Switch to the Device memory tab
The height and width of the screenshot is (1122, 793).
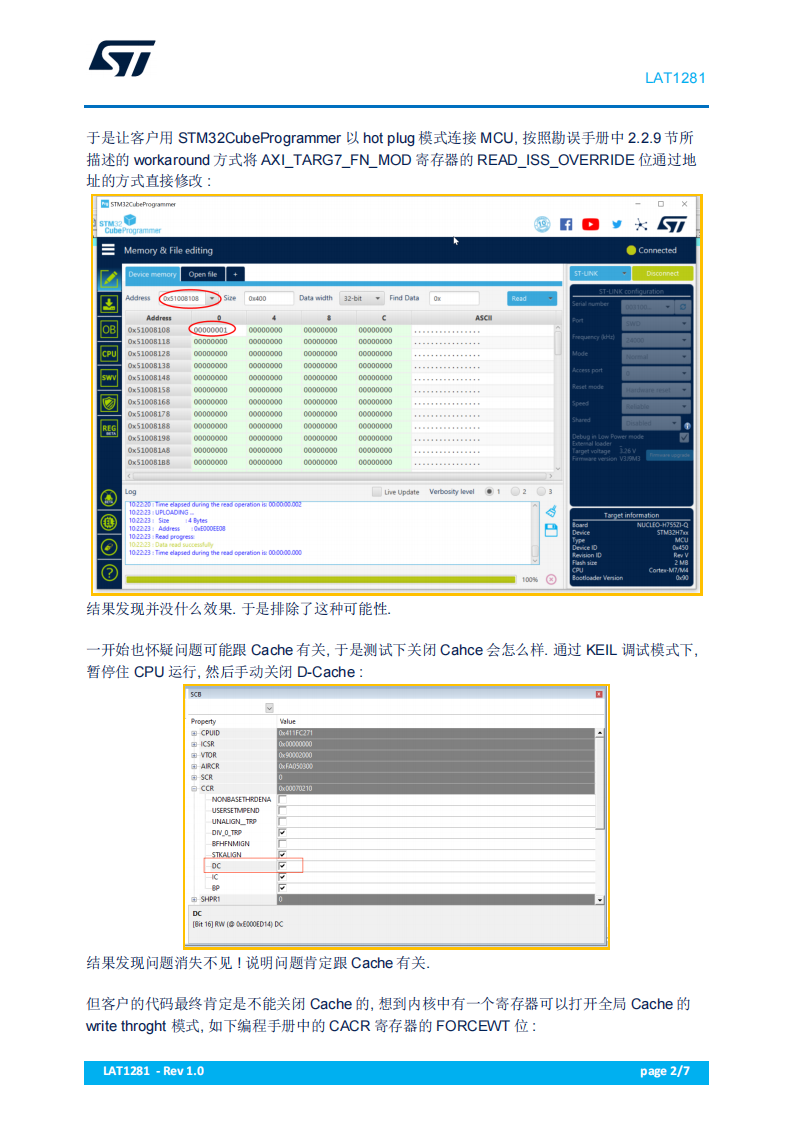(152, 274)
